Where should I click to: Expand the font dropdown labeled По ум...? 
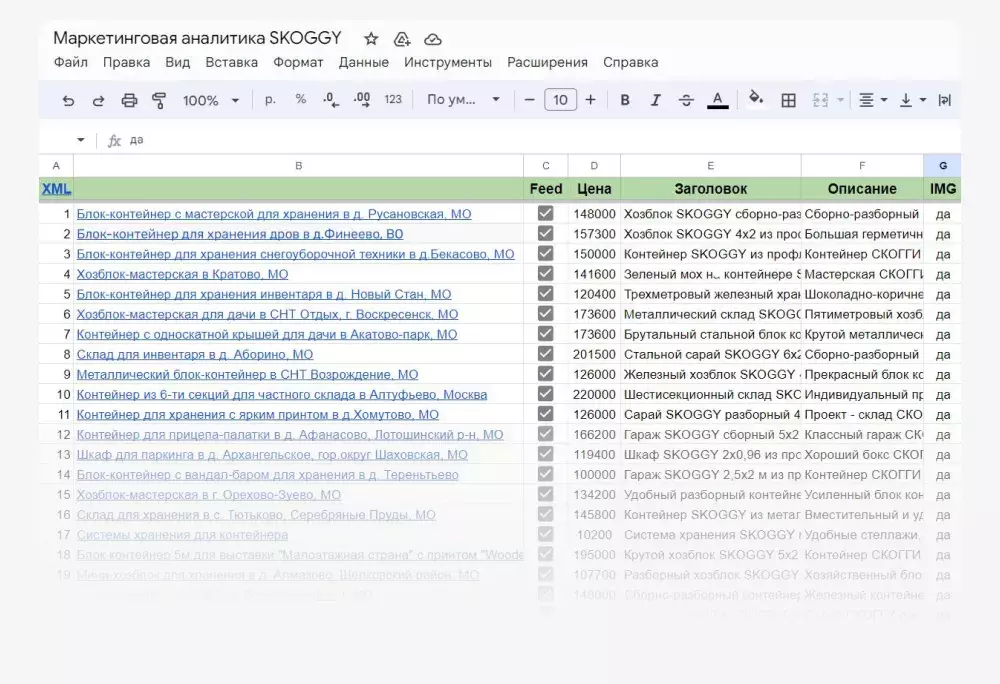pos(463,100)
